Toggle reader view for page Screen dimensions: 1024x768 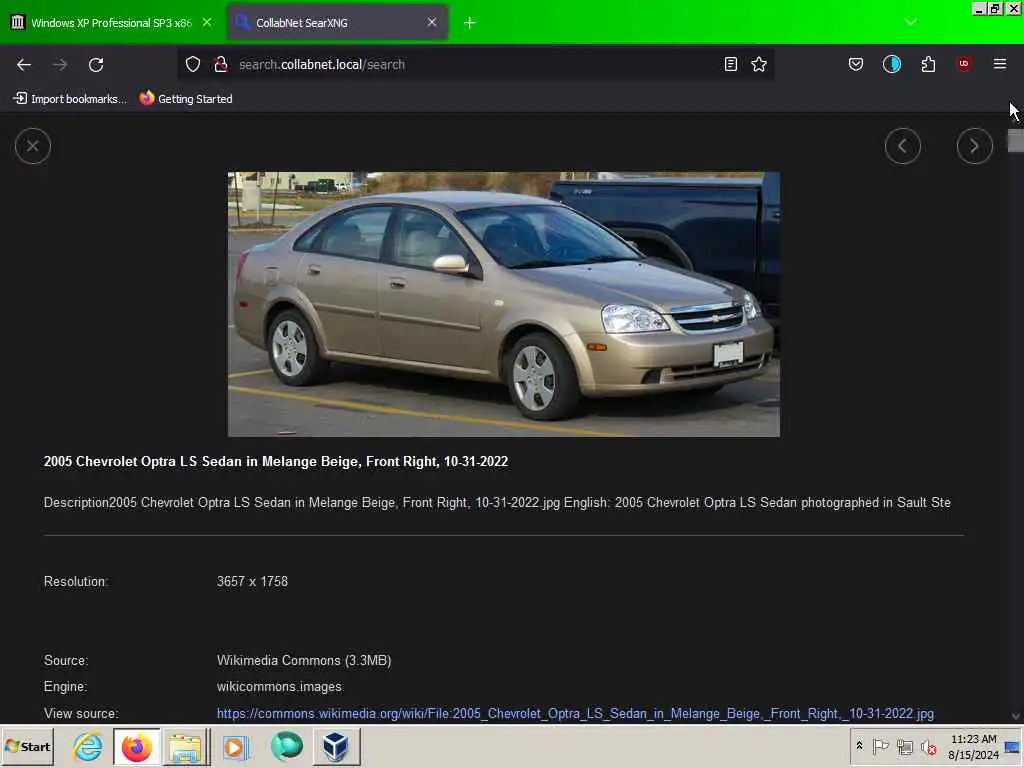[x=731, y=64]
